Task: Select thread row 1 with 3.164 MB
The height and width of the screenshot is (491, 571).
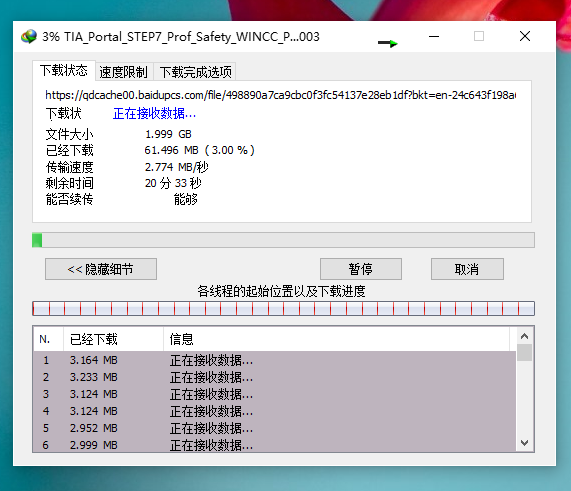Action: (x=275, y=360)
